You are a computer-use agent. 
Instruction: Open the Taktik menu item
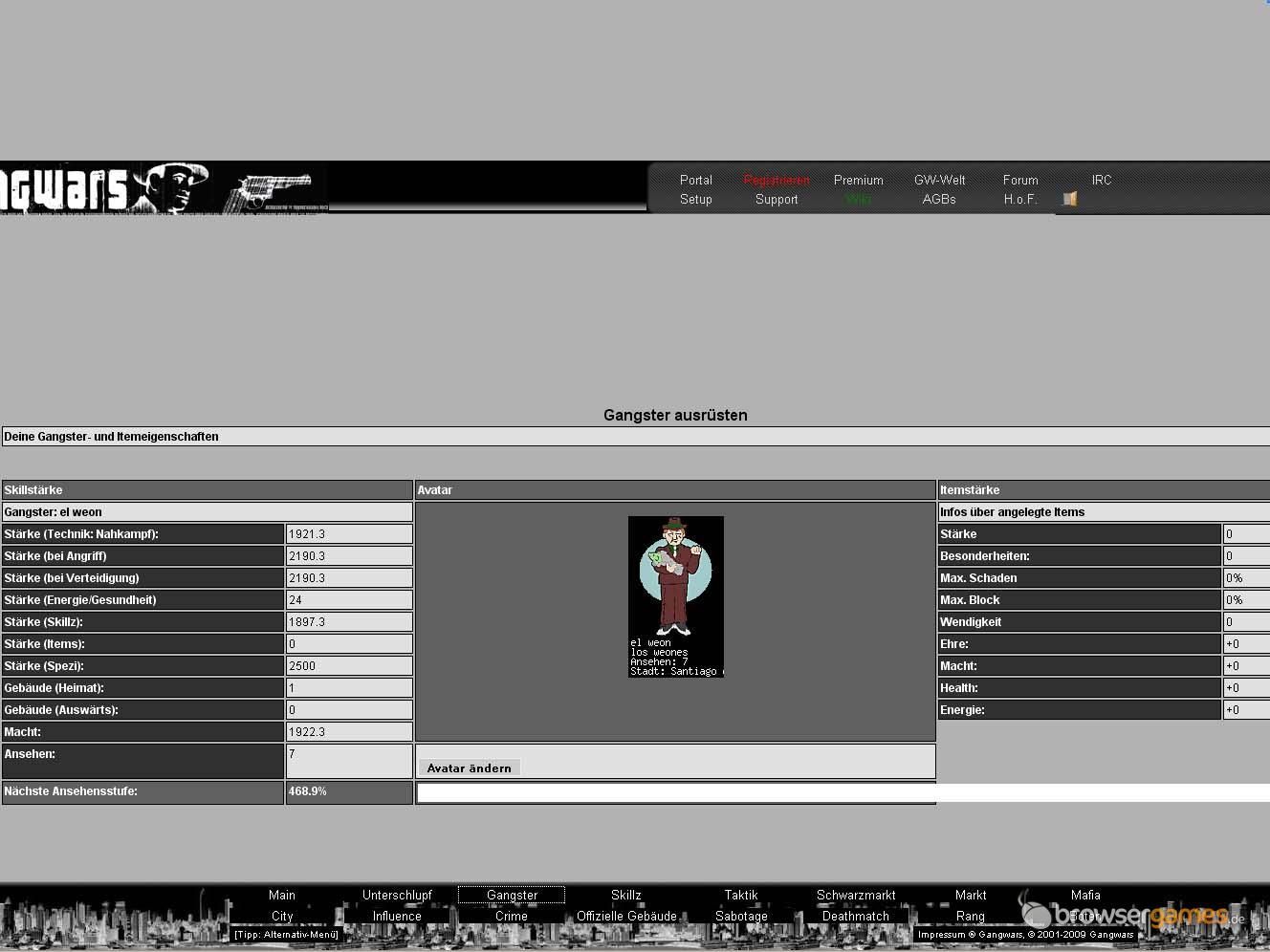point(741,895)
